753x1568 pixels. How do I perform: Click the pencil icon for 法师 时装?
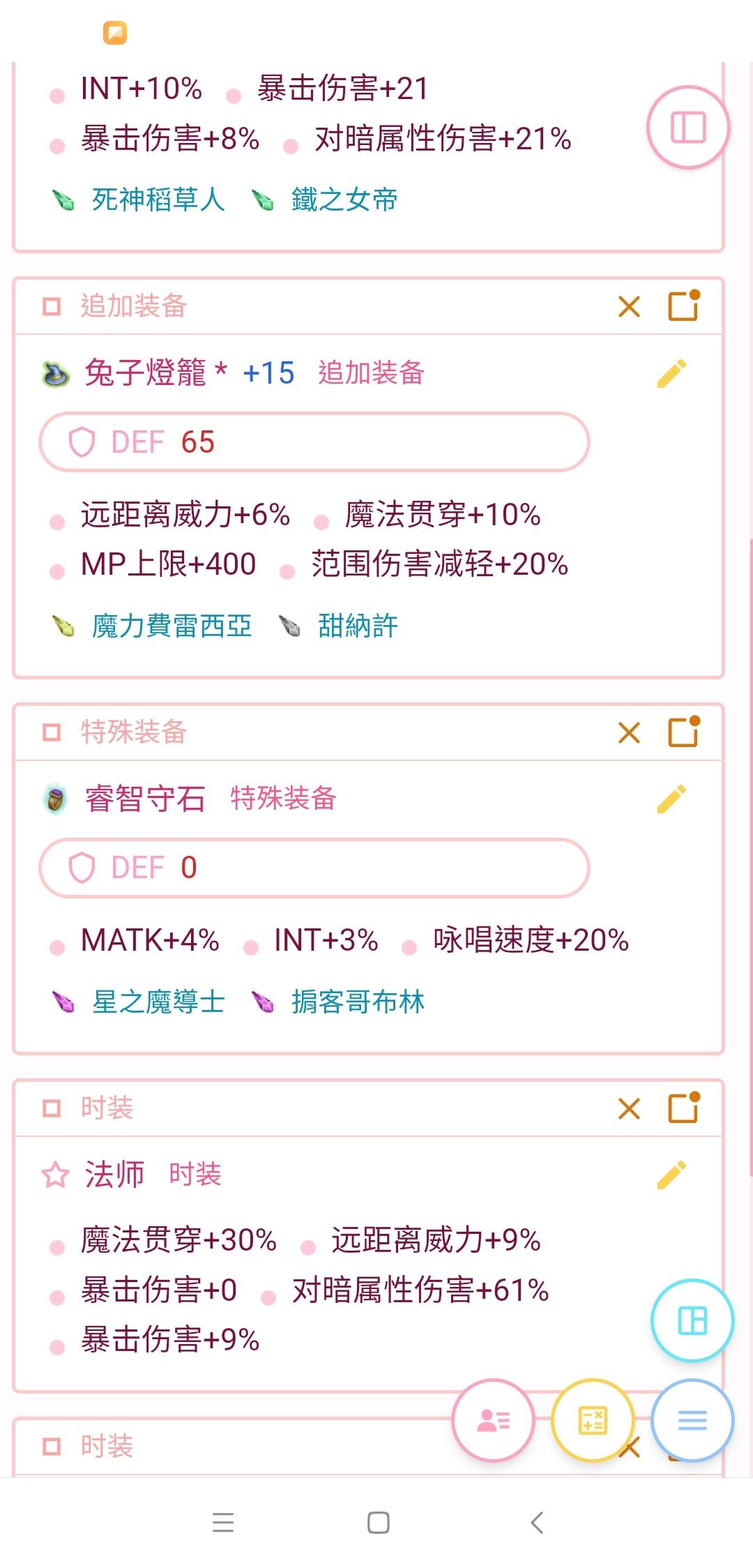point(671,1175)
